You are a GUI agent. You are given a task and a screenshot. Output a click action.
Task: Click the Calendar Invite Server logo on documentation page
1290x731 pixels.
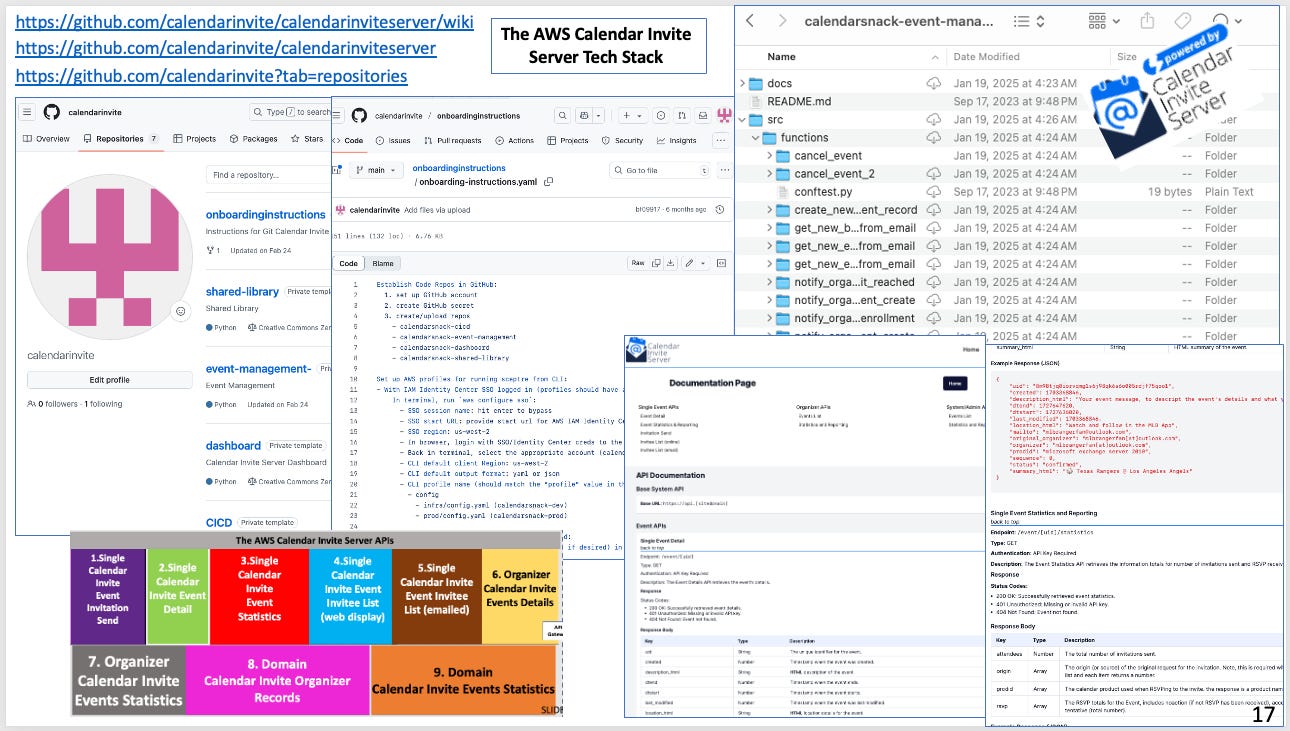[x=652, y=351]
